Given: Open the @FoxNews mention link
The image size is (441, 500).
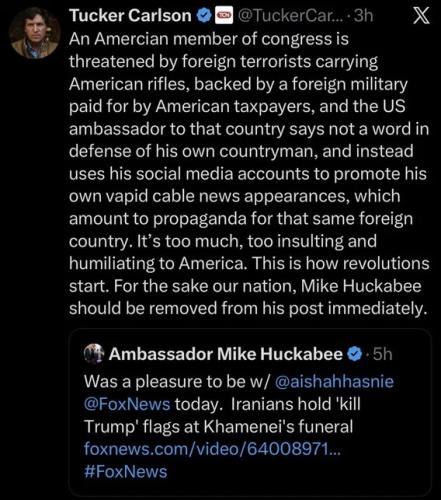Looking at the screenshot, I should (127, 404).
